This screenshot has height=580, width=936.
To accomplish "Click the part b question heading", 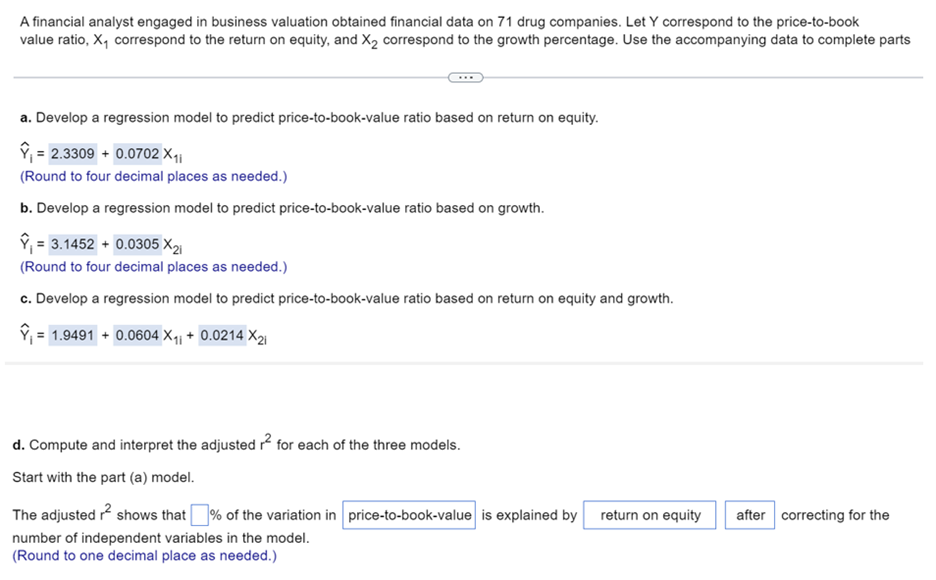I will 280,208.
